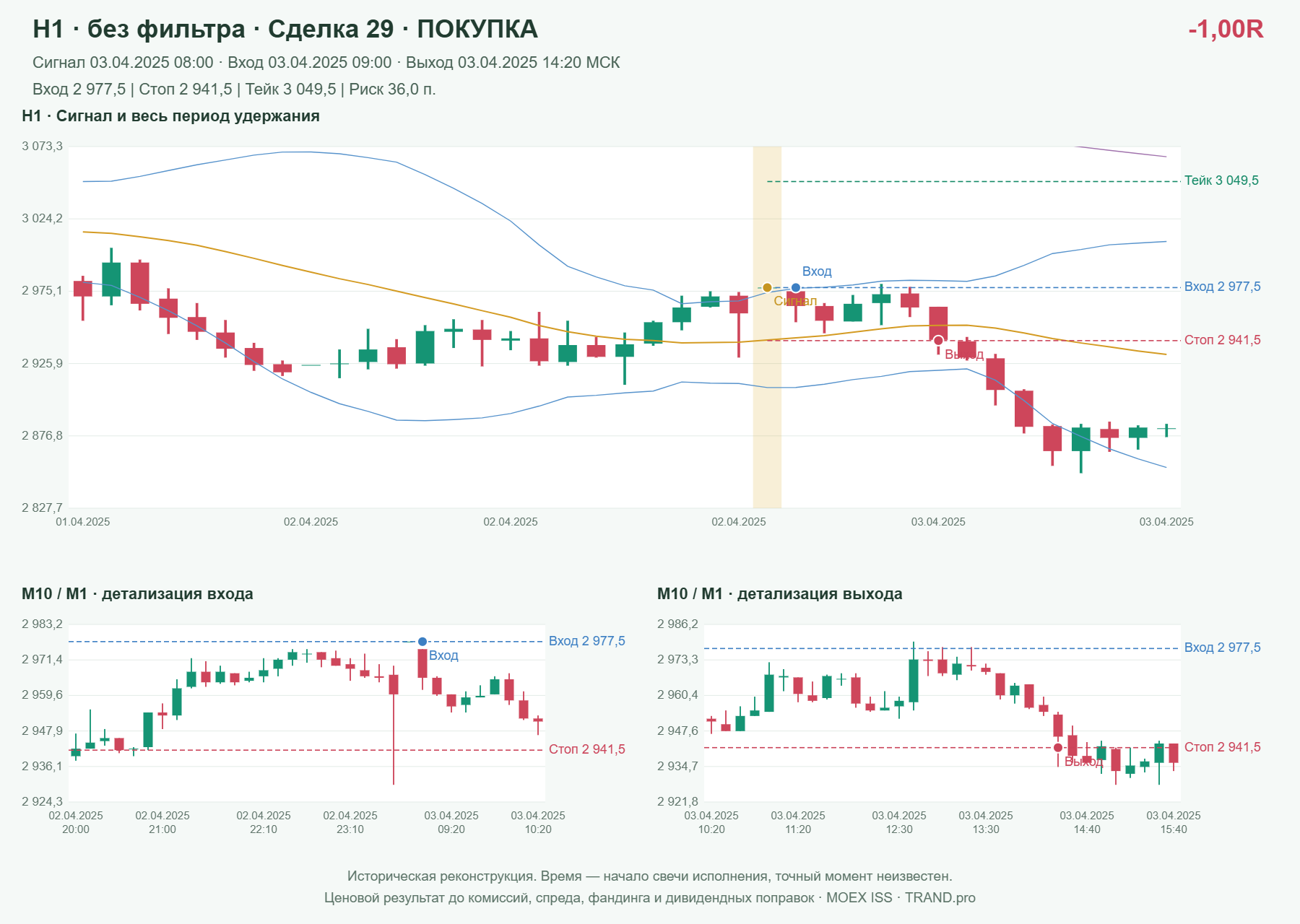
Task: Click heading 'M10 / M1 · детализация выхода'
Action: [780, 594]
